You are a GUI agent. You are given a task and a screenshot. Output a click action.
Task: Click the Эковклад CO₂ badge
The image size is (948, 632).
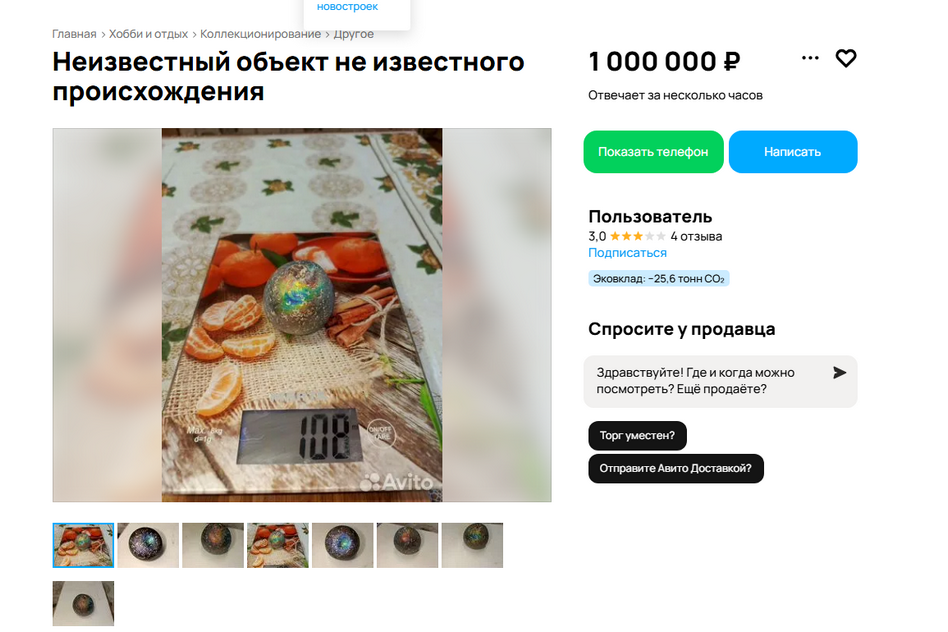[658, 279]
